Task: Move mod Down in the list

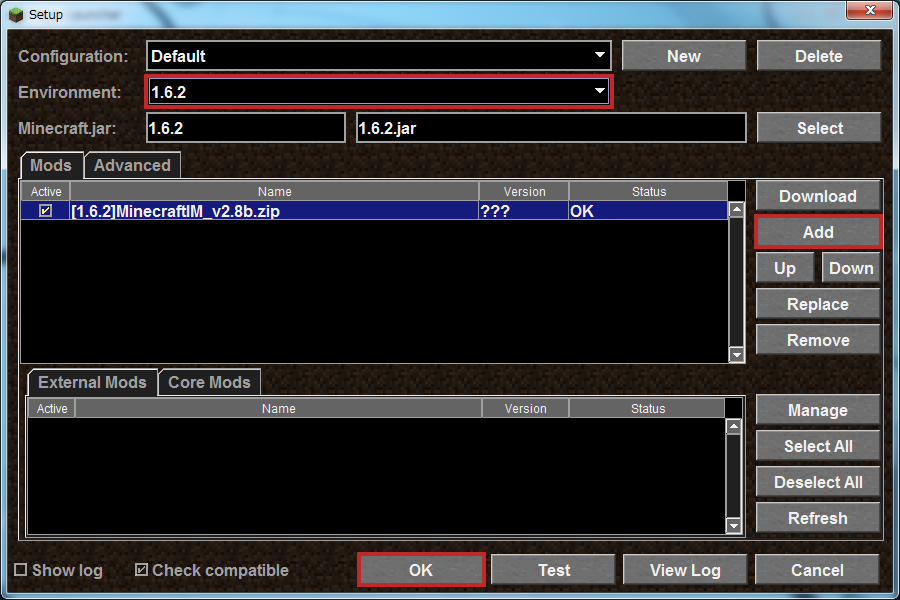Action: point(851,268)
